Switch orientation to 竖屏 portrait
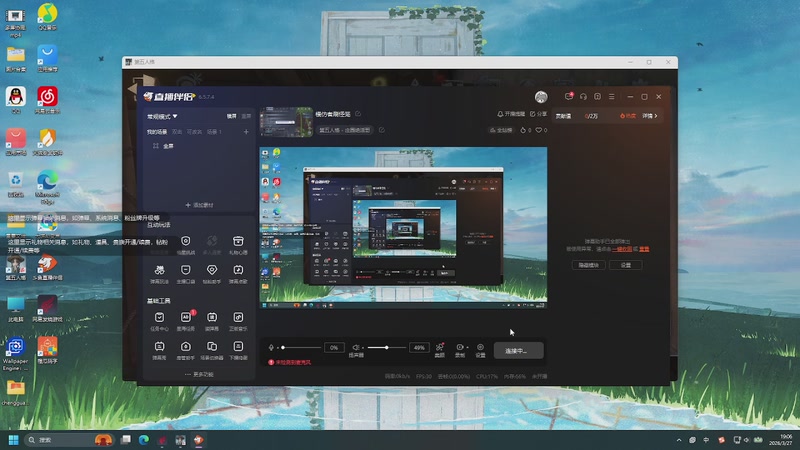This screenshot has height=450, width=800. tap(246, 116)
